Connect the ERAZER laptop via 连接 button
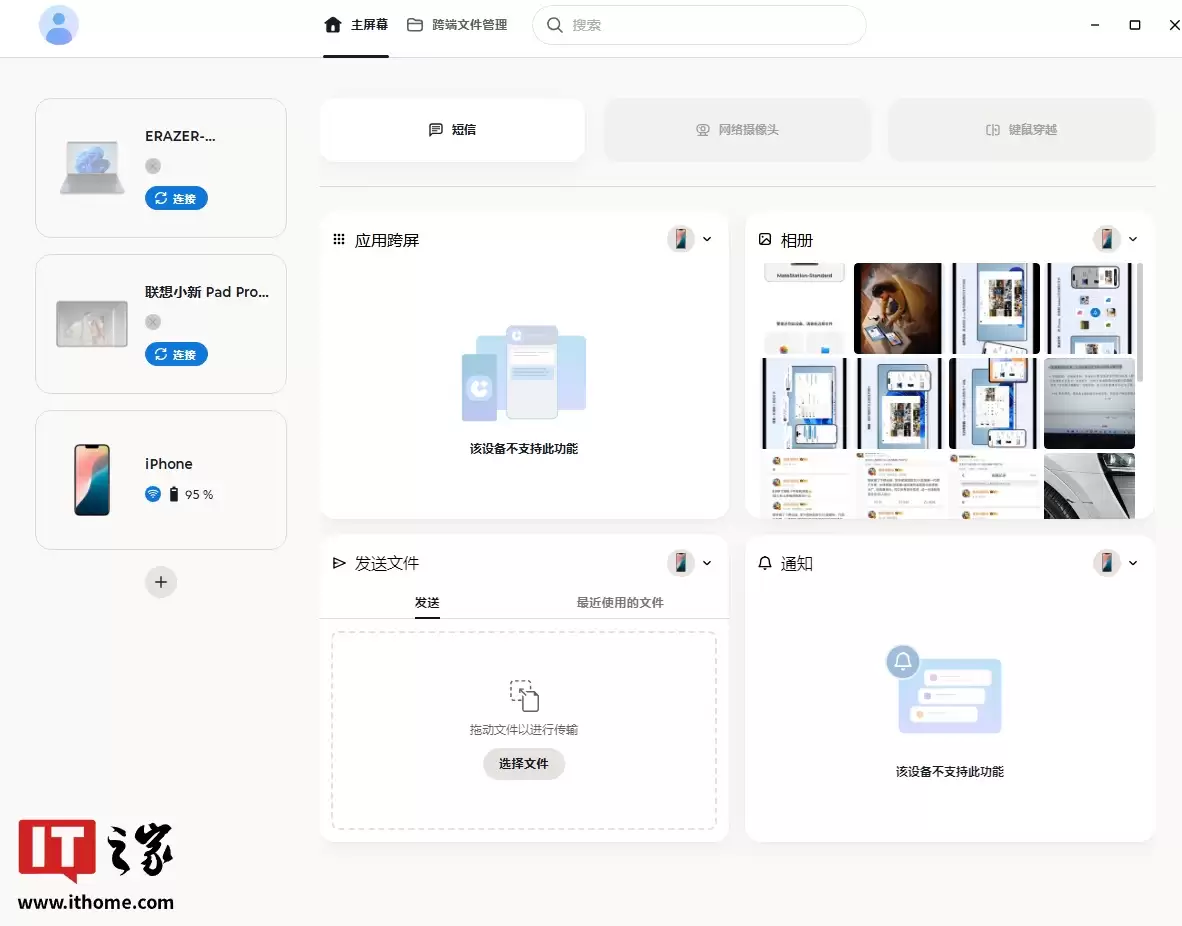Viewport: 1182px width, 926px height. [176, 197]
